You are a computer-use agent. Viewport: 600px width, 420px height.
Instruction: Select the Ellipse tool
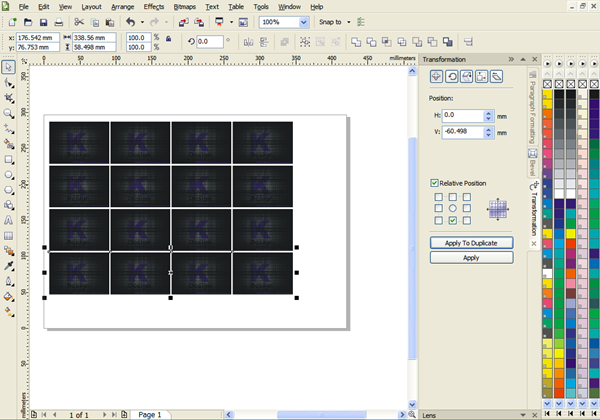[x=8, y=175]
